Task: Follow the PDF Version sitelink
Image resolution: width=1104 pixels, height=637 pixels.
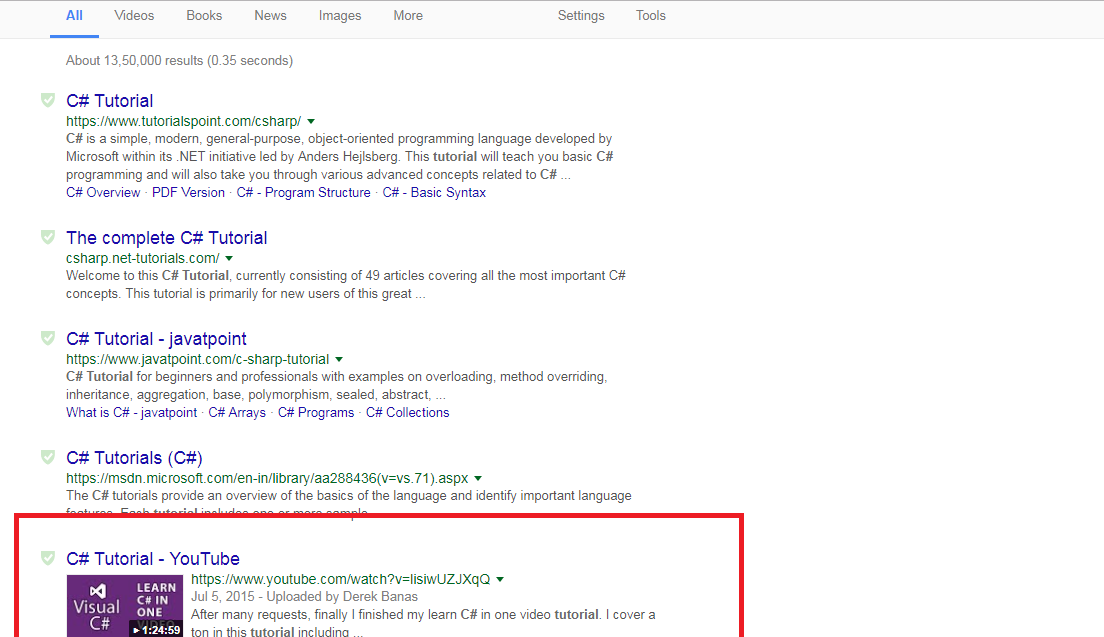Action: 188,193
